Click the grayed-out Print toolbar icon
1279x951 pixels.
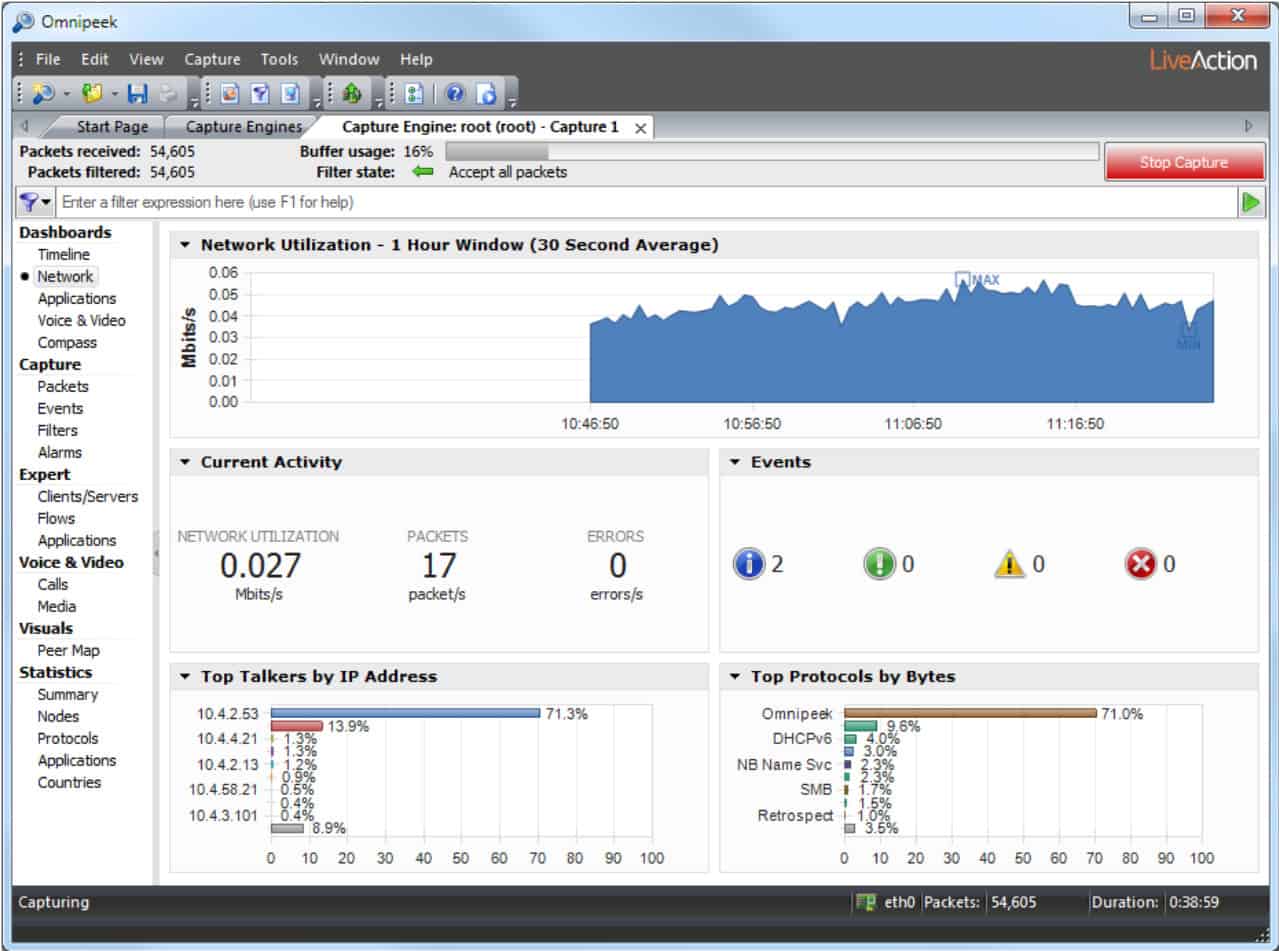tap(169, 94)
